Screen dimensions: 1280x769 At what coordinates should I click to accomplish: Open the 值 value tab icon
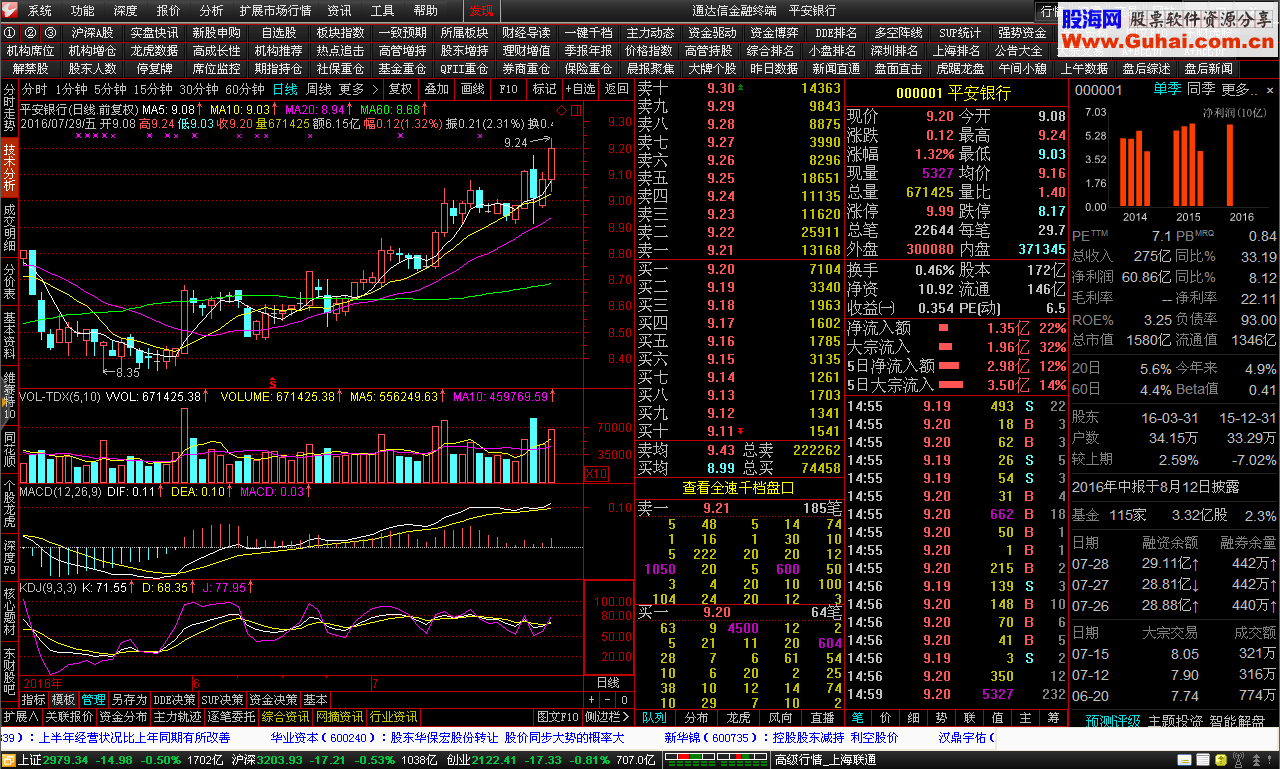(x=998, y=717)
